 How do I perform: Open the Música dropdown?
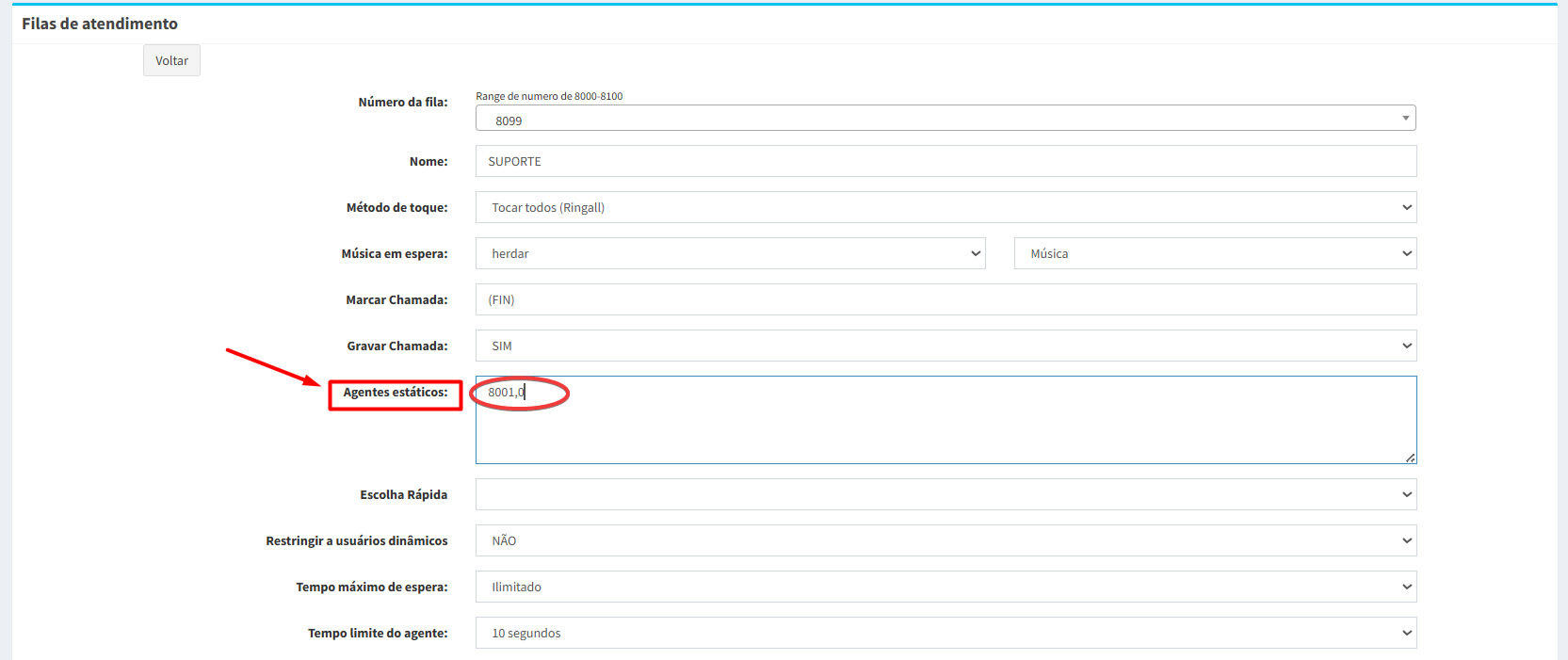click(1214, 253)
